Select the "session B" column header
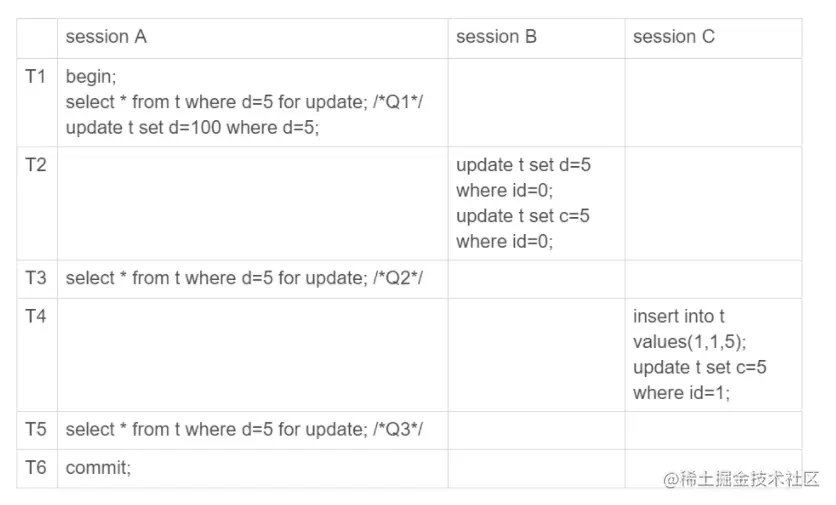Image resolution: width=836 pixels, height=505 pixels. tap(496, 37)
